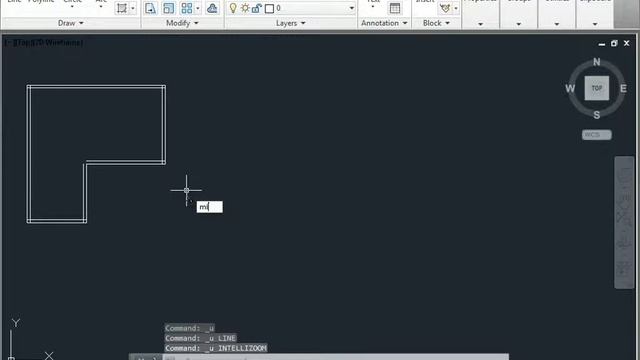Expand the Draw panel title
Screen dimensions: 640x360
pos(71,23)
